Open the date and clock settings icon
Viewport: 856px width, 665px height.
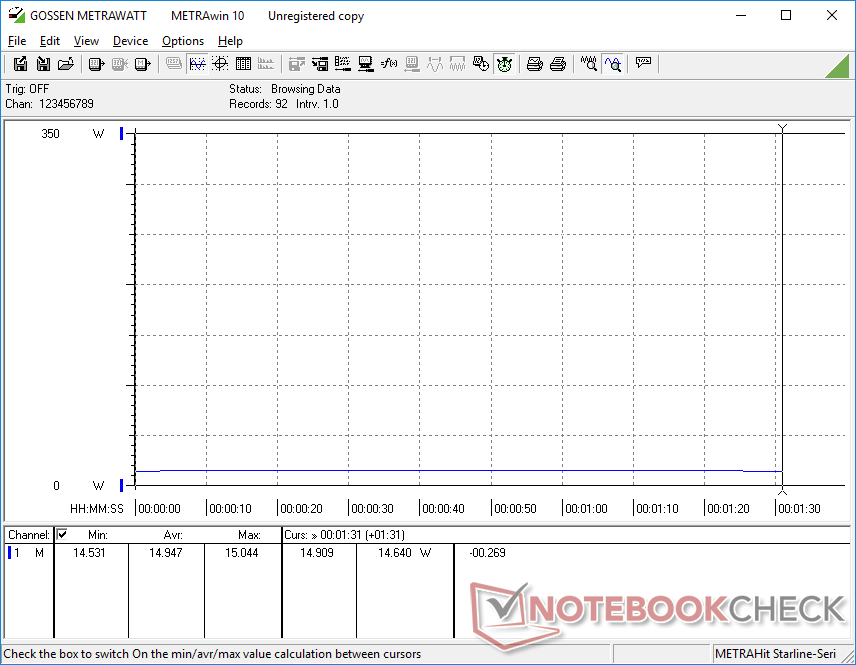(480, 64)
